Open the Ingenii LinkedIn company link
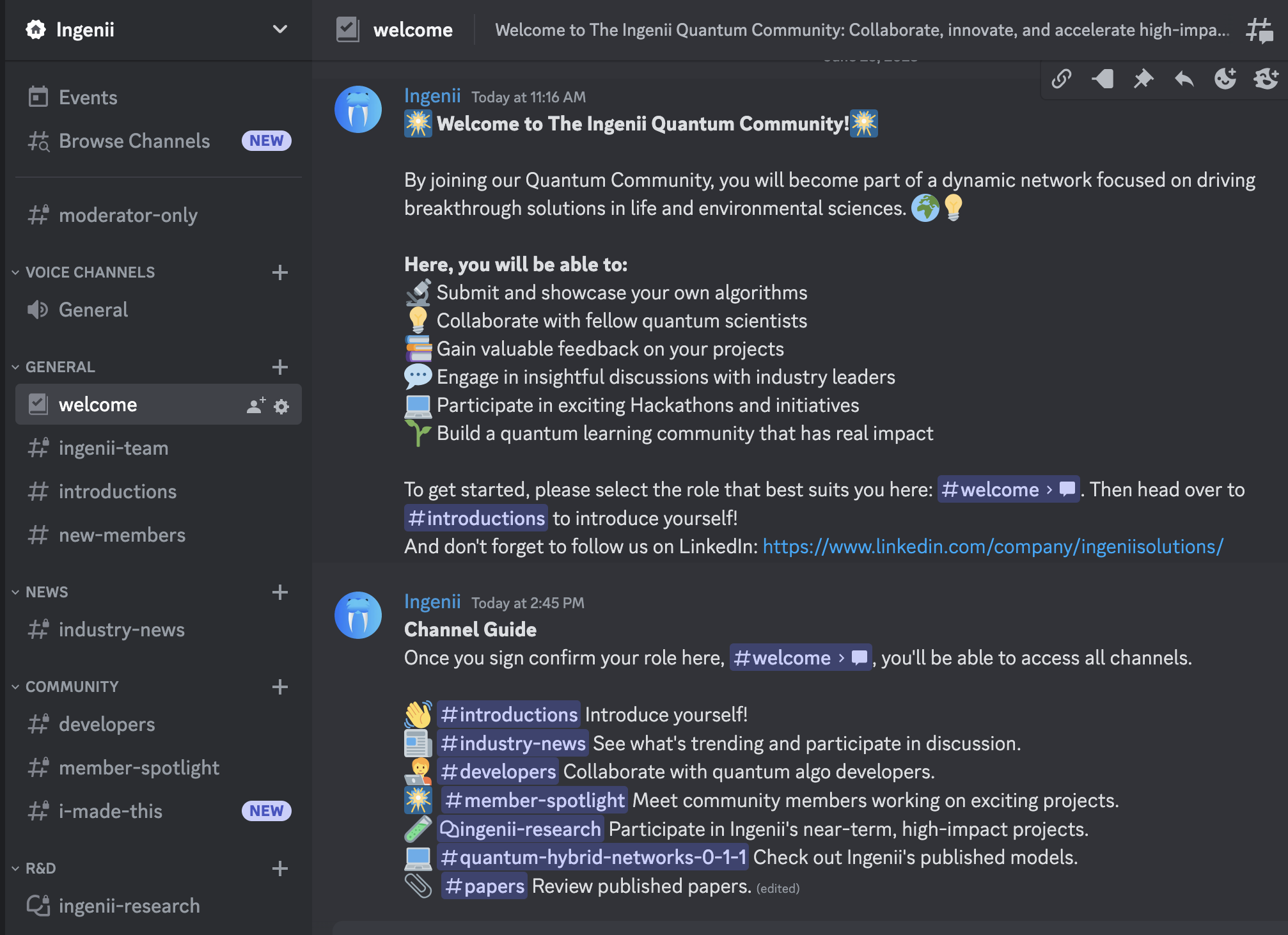The height and width of the screenshot is (935, 1288). tap(993, 547)
